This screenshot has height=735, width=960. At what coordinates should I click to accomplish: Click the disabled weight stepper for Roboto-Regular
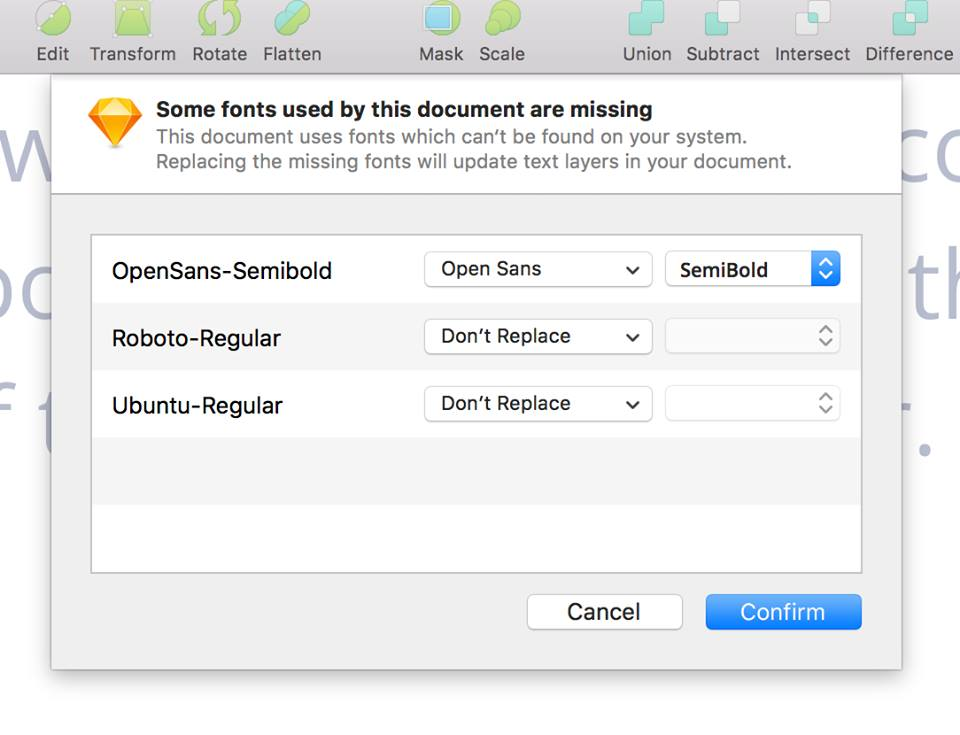tap(752, 337)
